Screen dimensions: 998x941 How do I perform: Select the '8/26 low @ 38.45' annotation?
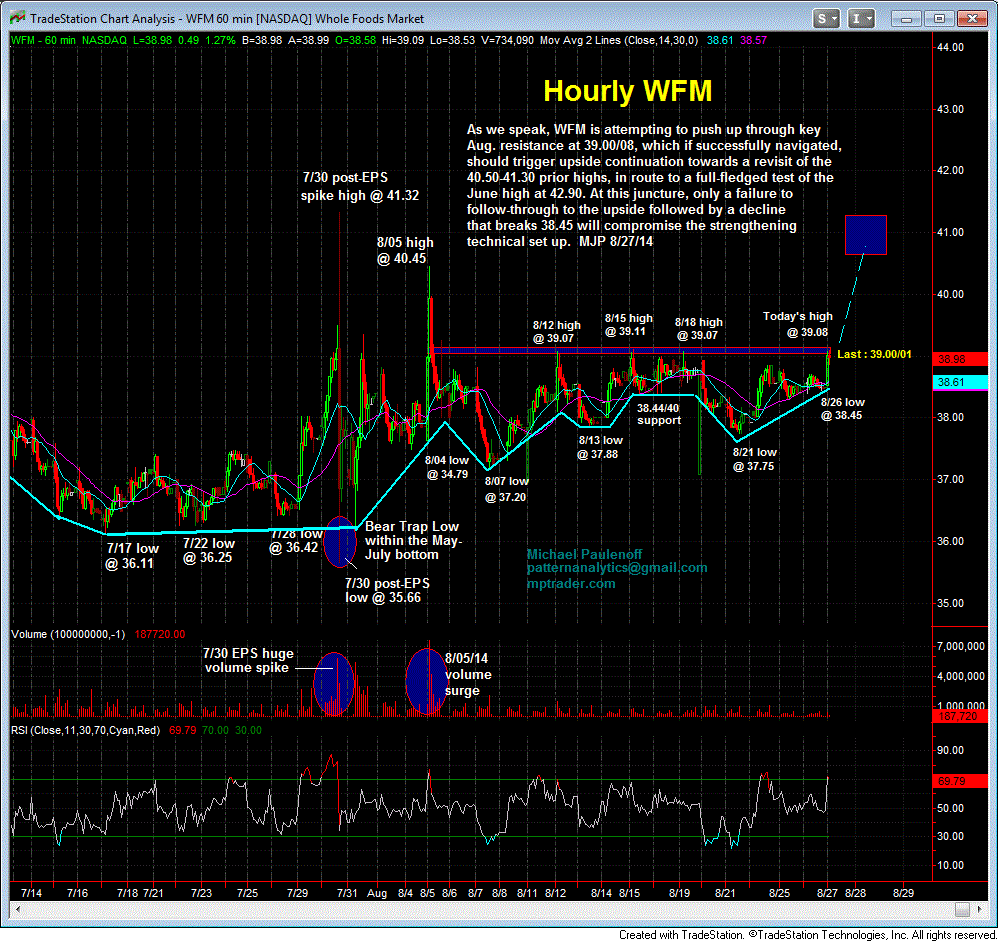pyautogui.click(x=842, y=409)
